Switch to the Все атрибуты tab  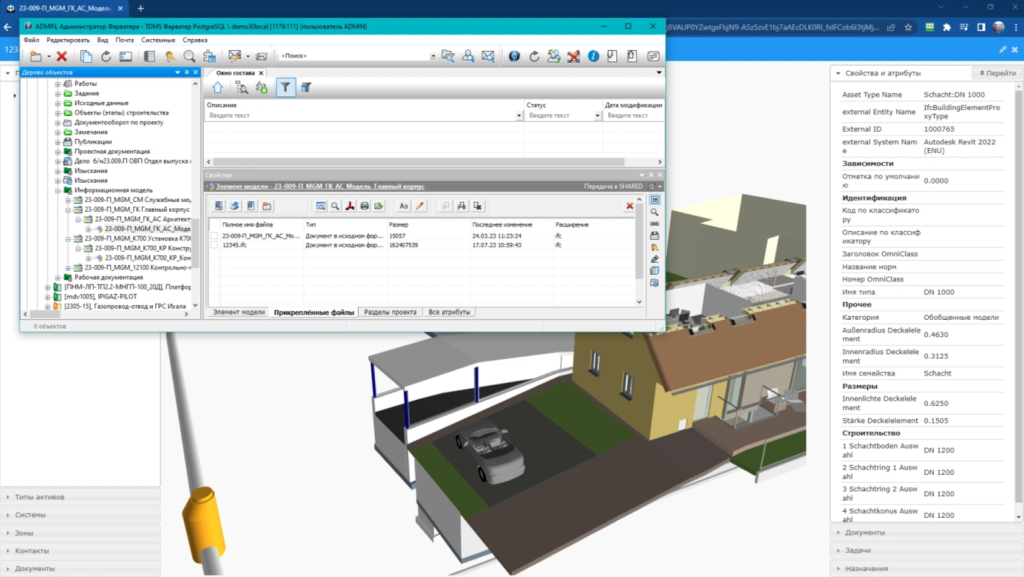[x=448, y=313]
